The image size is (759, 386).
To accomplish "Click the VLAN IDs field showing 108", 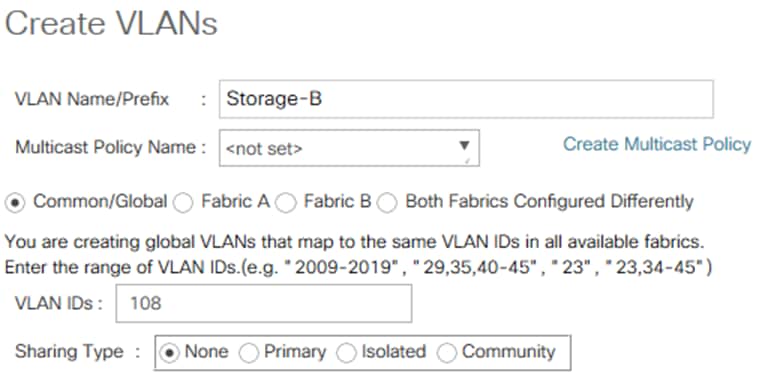I will click(264, 303).
